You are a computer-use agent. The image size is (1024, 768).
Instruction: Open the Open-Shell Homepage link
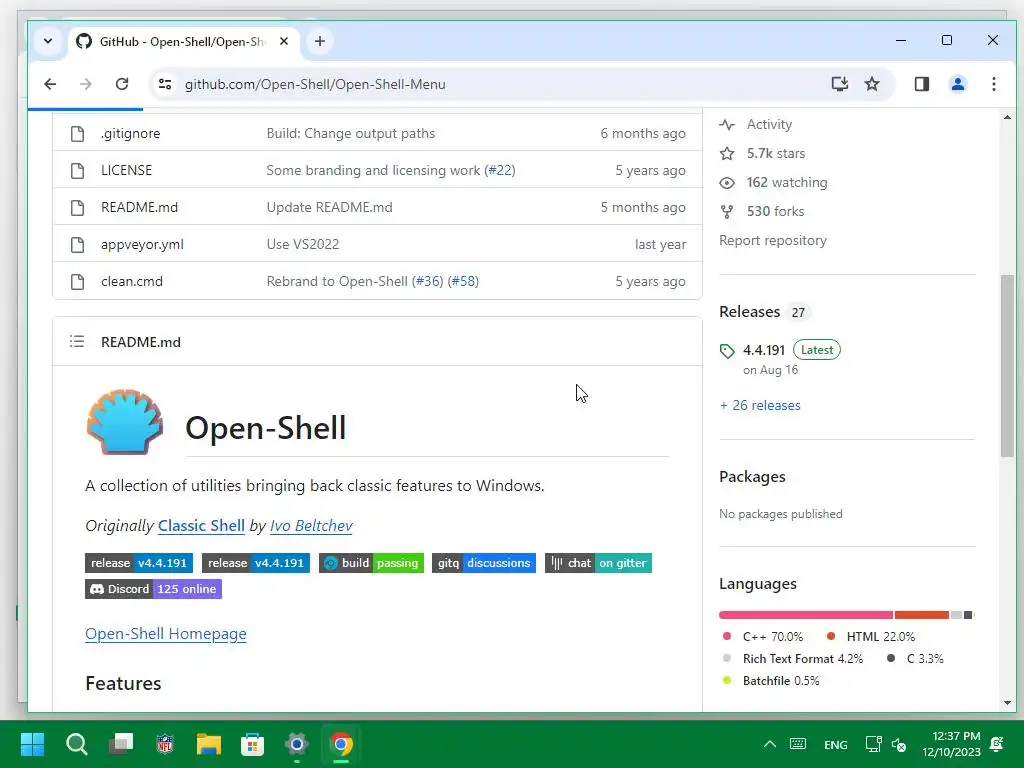click(x=166, y=634)
